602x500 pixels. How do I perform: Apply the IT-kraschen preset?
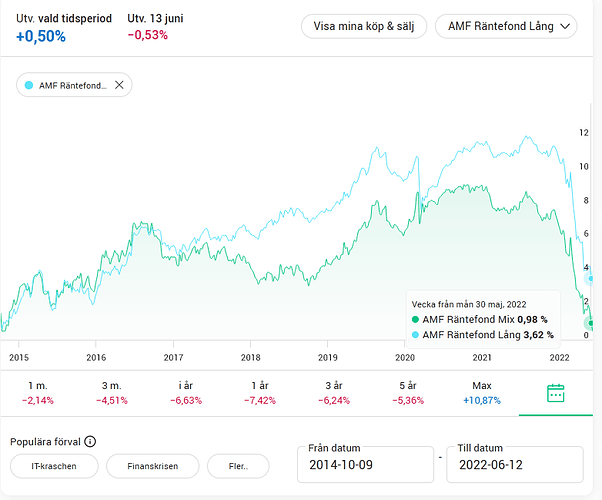[x=55, y=466]
